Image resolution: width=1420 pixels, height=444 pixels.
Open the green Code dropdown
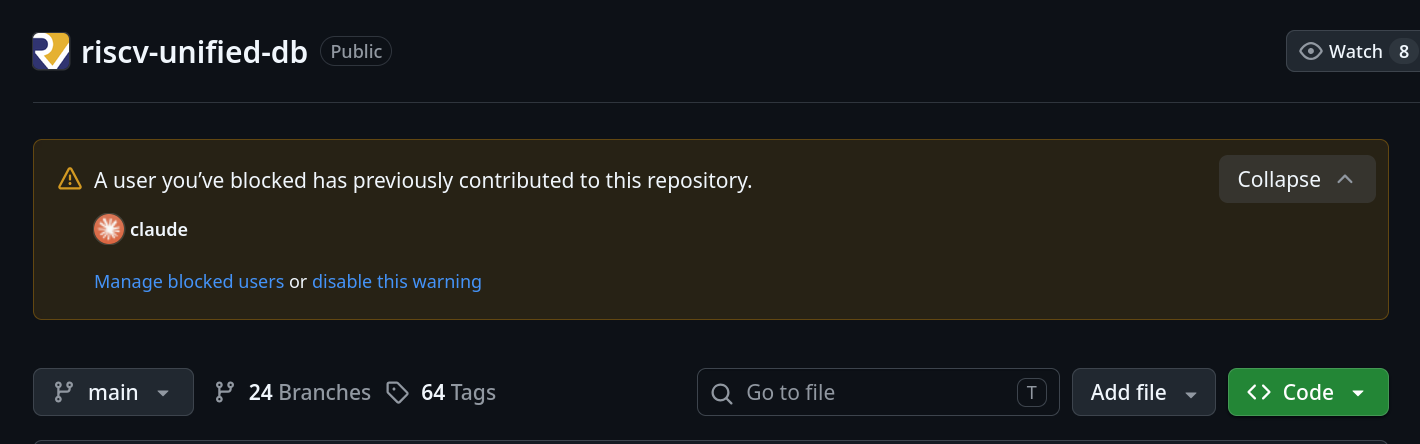1308,392
